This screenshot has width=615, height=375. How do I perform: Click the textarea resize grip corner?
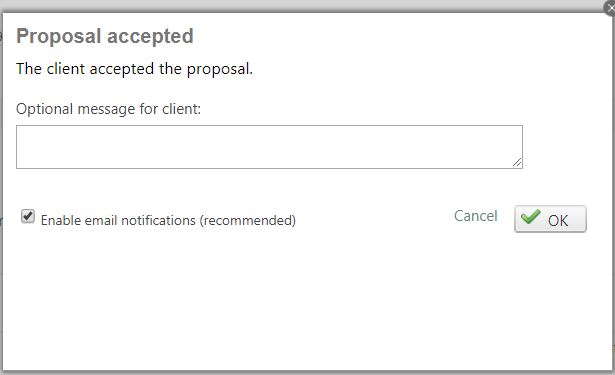(517, 162)
